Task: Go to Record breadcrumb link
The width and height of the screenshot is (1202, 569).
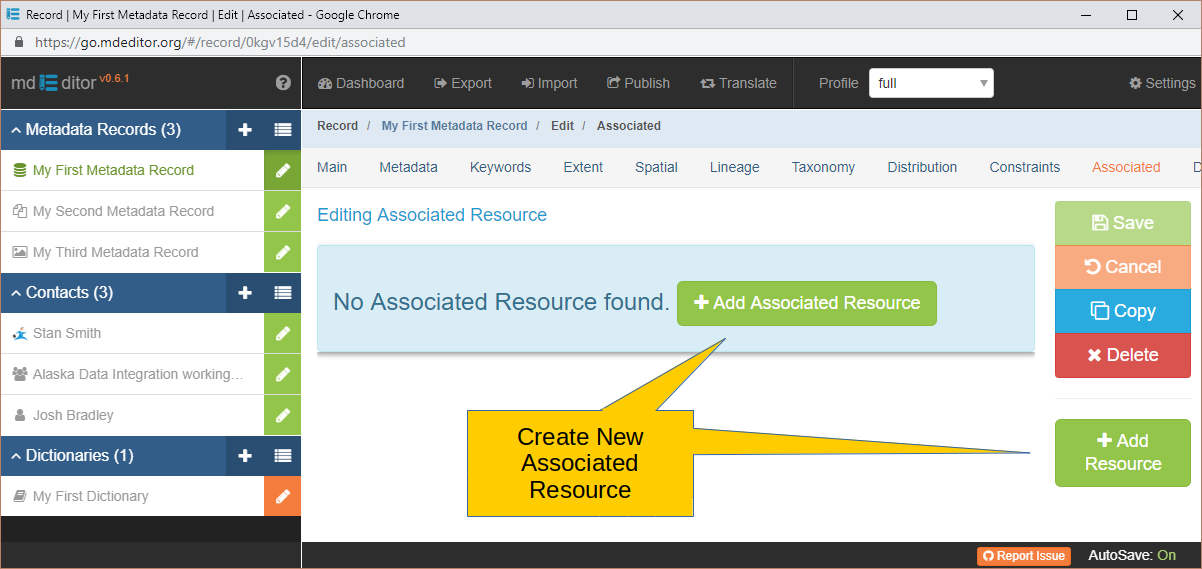Action: (x=337, y=126)
